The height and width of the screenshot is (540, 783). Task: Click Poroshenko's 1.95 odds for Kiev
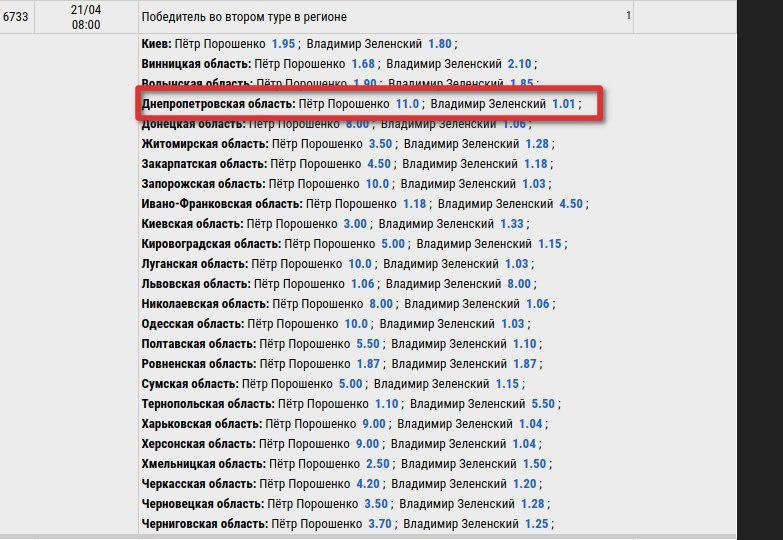tap(283, 45)
